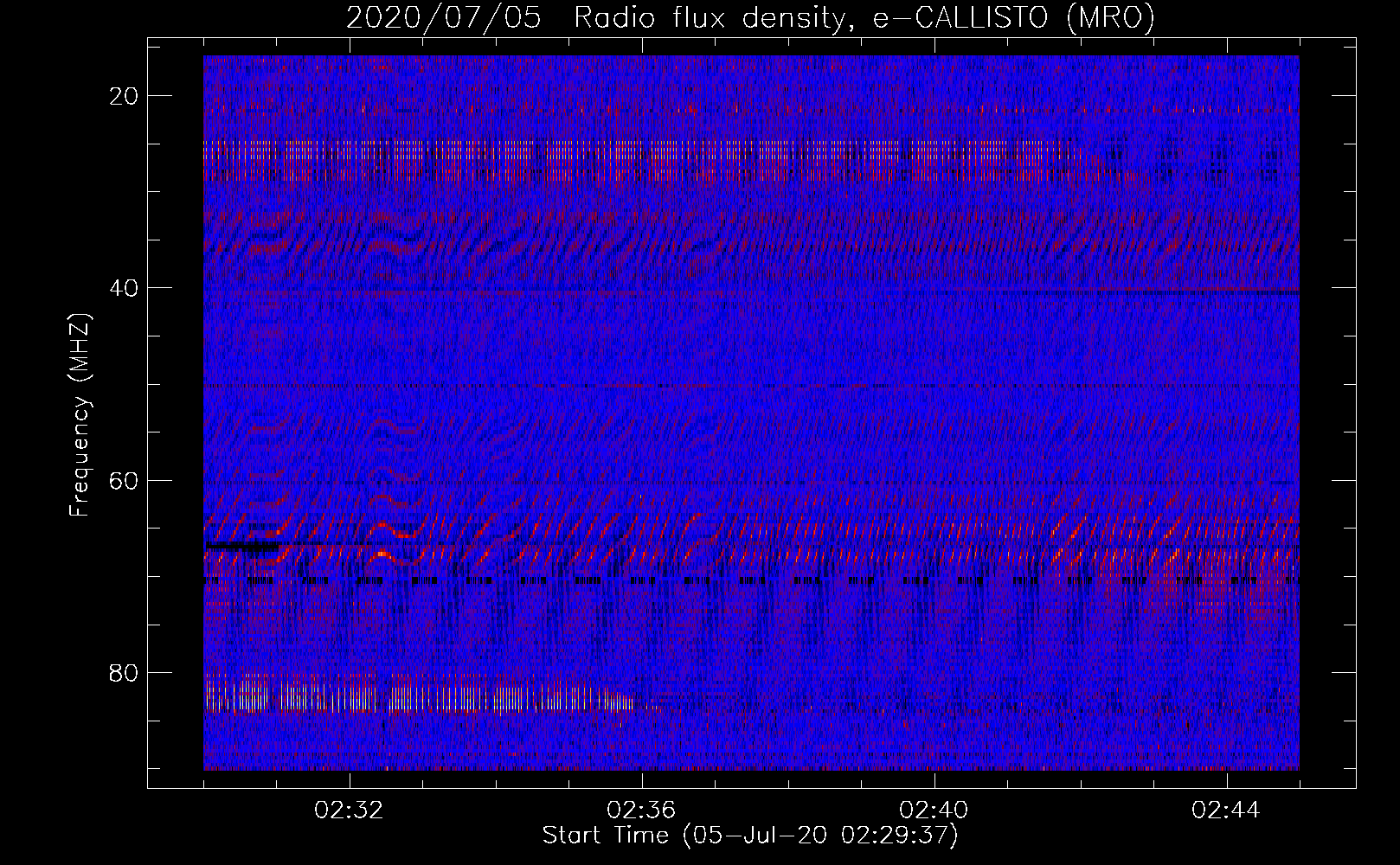Viewport: 1400px width, 865px height.
Task: Click the 80 MHz frequency tick label
Action: coord(125,673)
